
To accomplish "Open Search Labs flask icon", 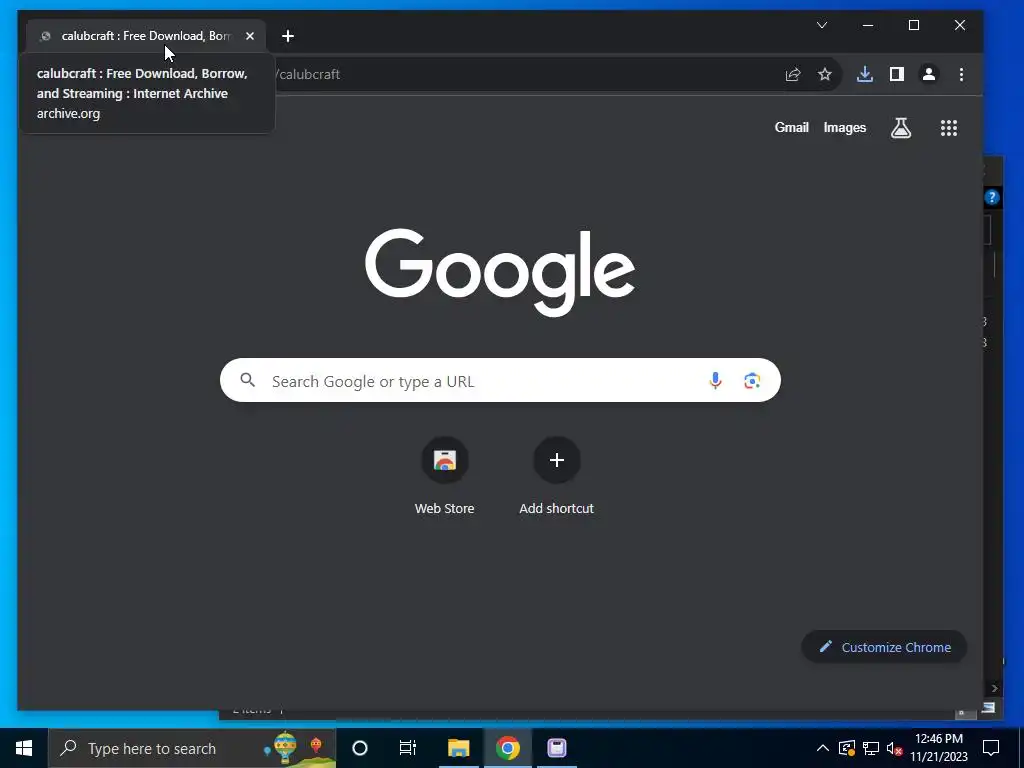I will 901,128.
